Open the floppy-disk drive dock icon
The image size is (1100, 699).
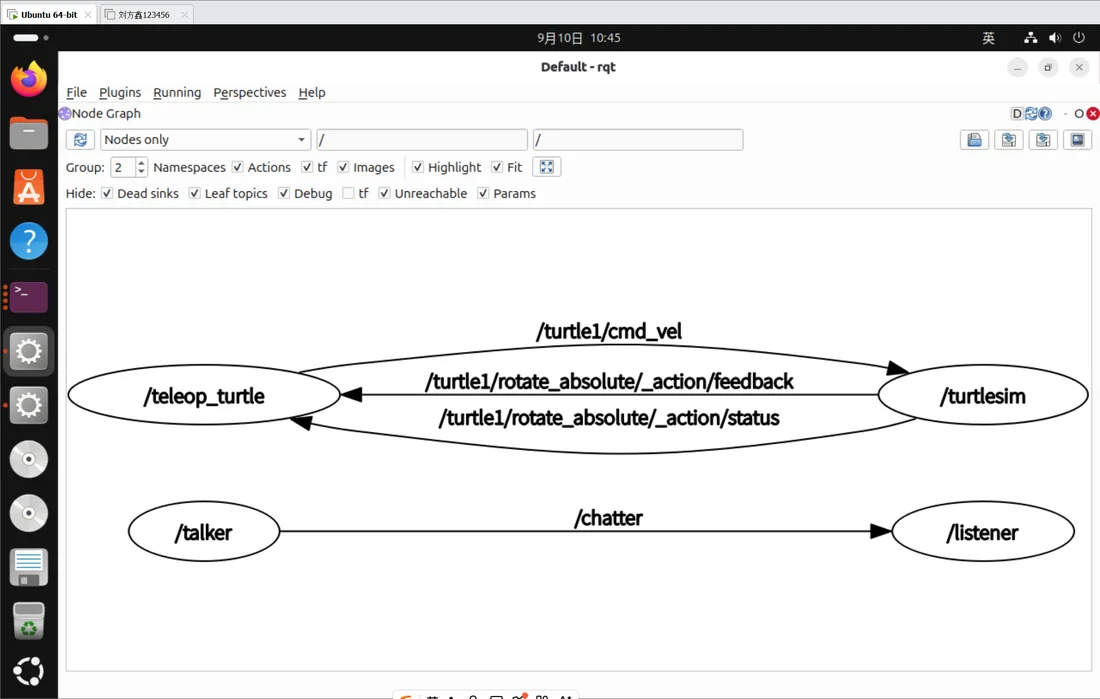[x=29, y=567]
